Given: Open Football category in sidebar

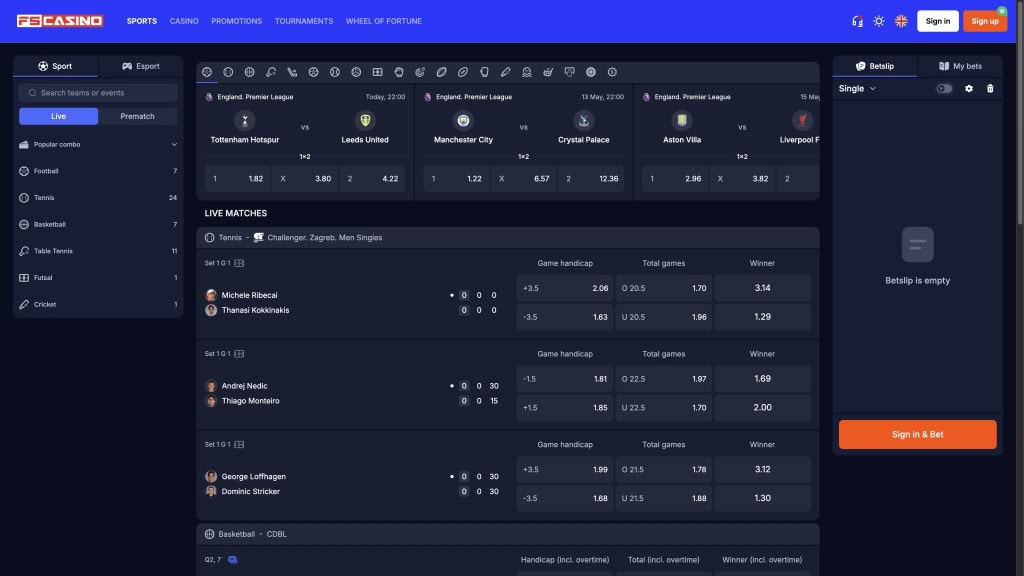Looking at the screenshot, I should 98,171.
